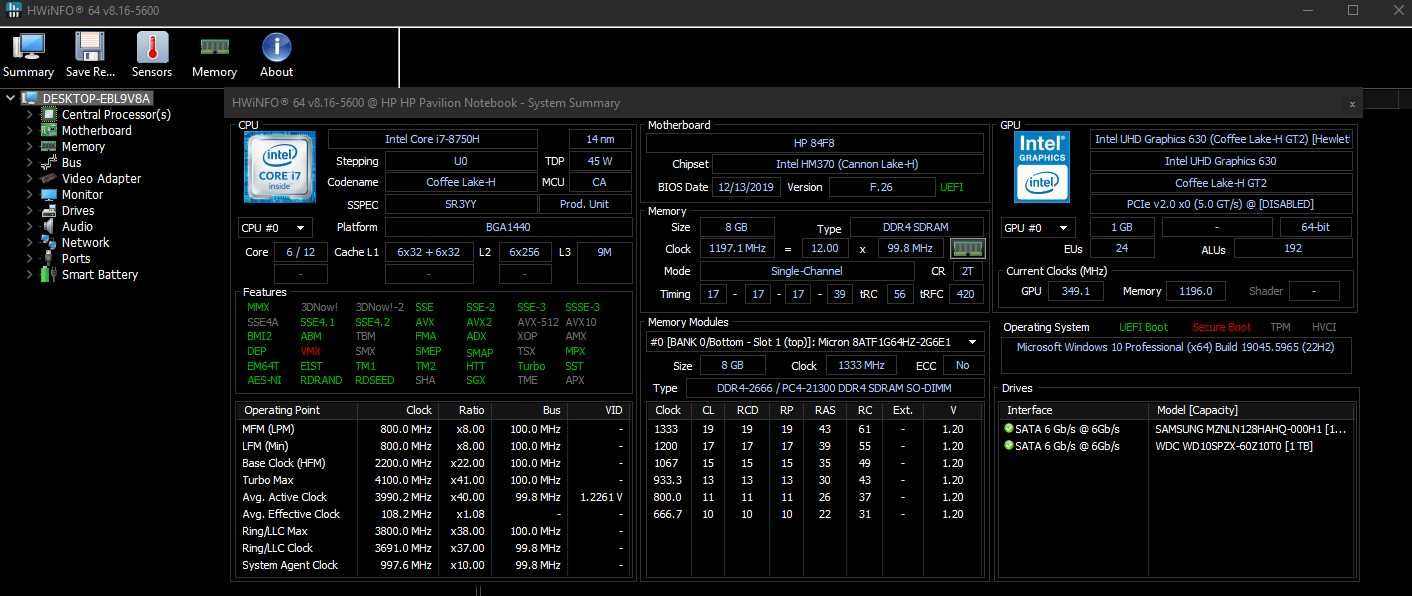Click the SAMSUNG MZNLN128HAHQ drive entry
Viewport: 1412px width, 596px height.
coord(1251,429)
